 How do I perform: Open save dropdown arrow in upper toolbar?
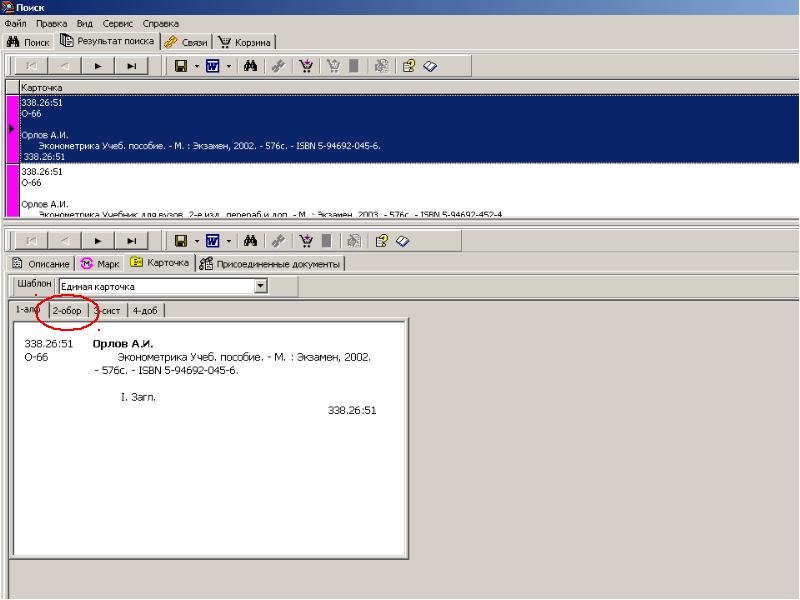click(197, 66)
